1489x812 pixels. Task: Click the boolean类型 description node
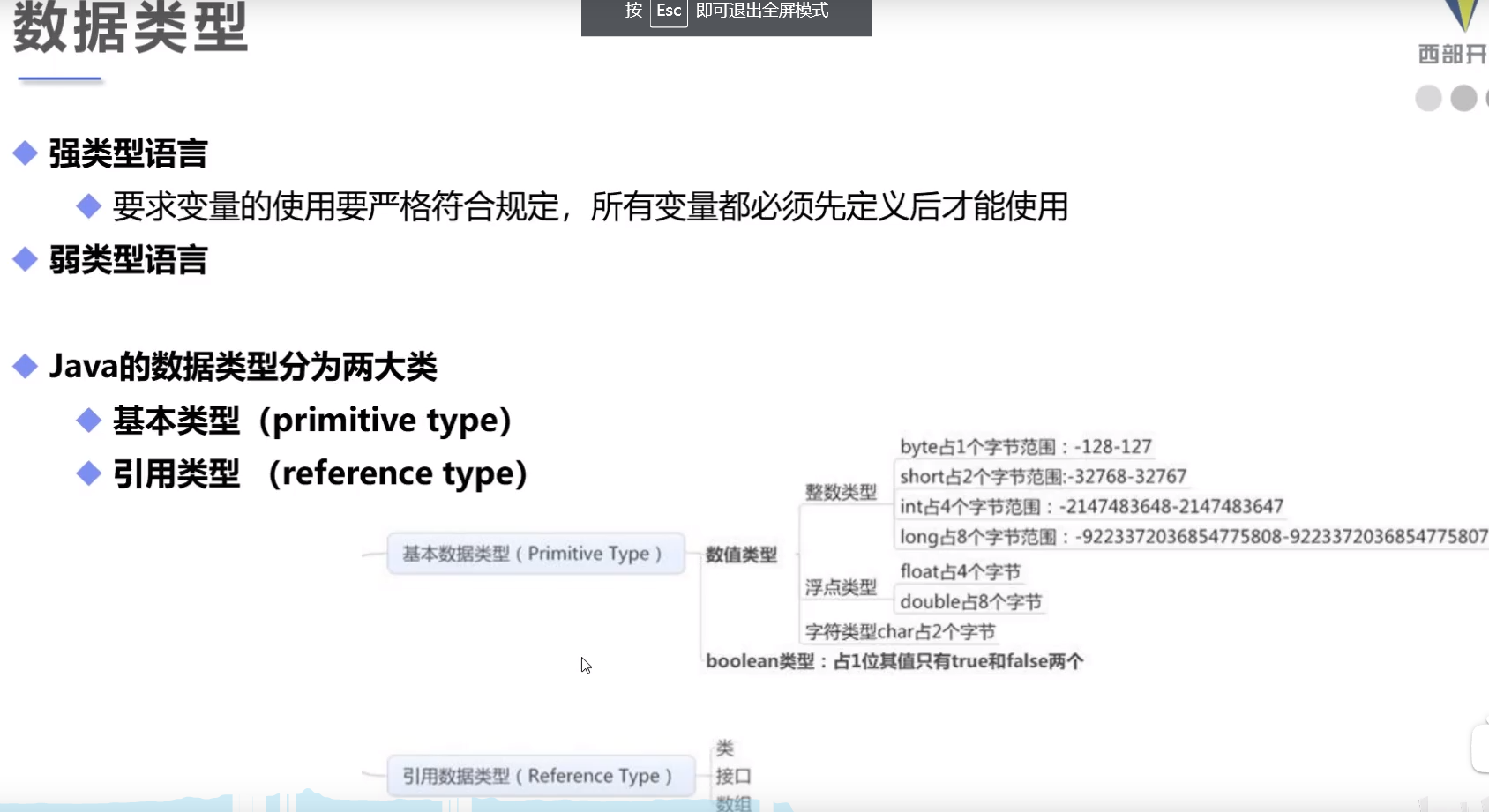[894, 661]
